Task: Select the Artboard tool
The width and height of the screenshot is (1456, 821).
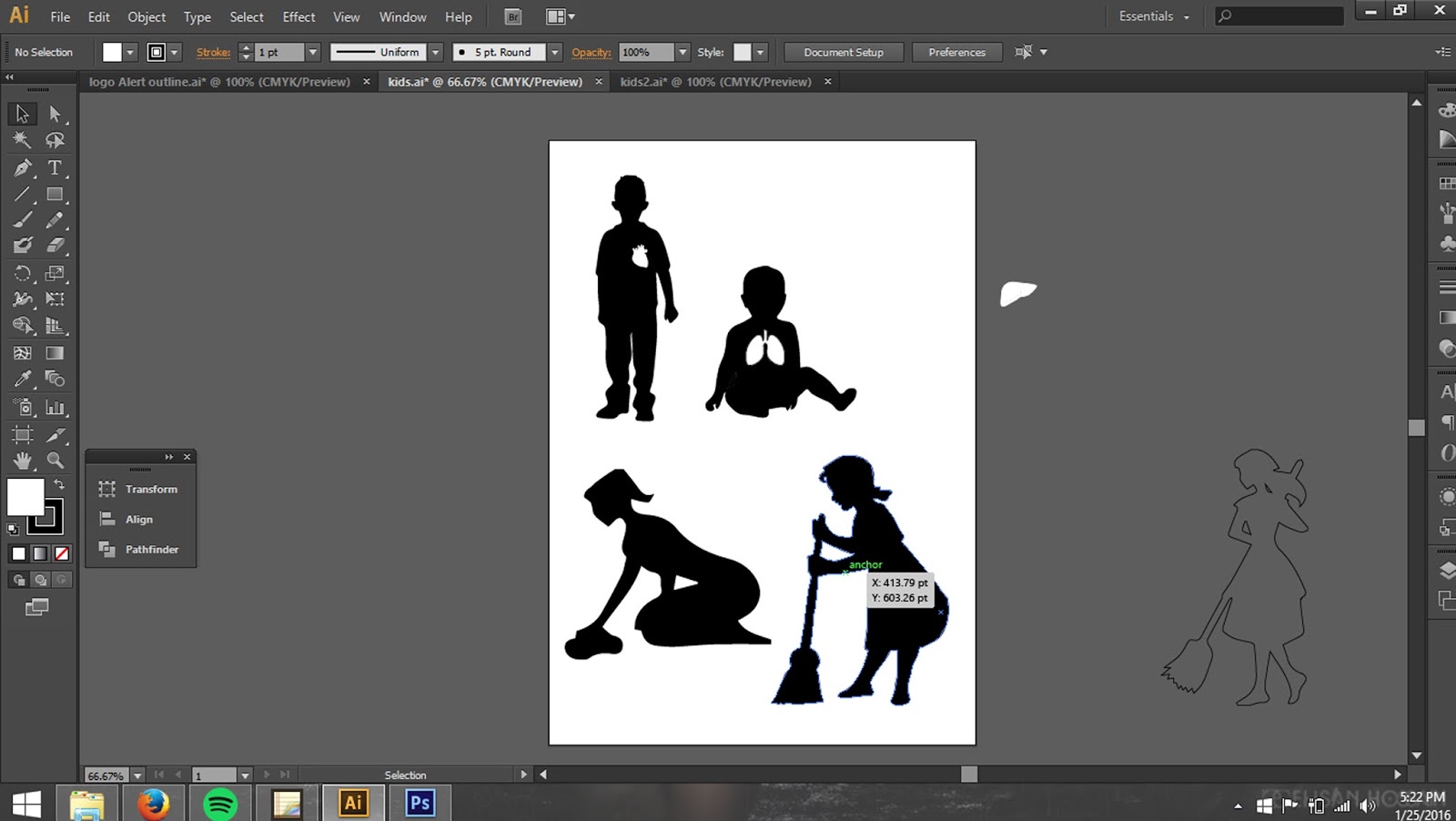Action: point(23,434)
